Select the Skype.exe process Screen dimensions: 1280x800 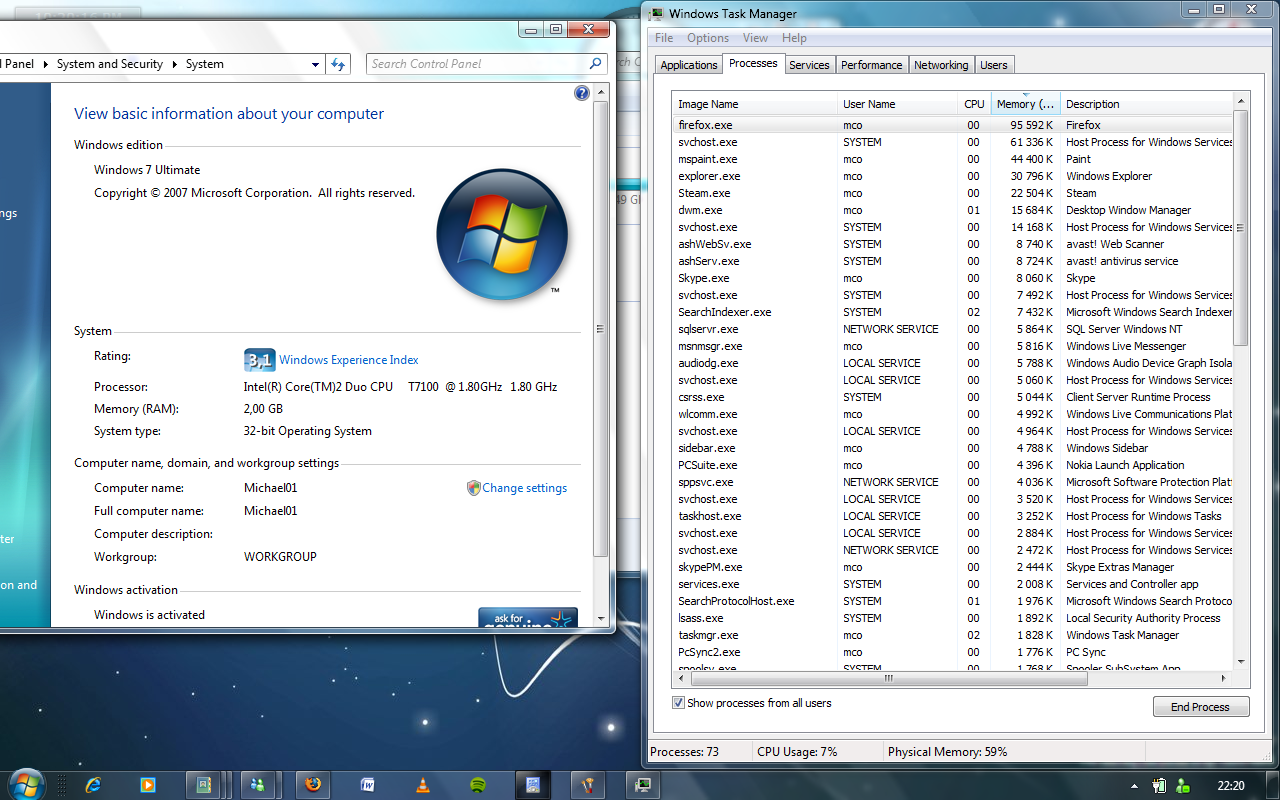point(953,278)
